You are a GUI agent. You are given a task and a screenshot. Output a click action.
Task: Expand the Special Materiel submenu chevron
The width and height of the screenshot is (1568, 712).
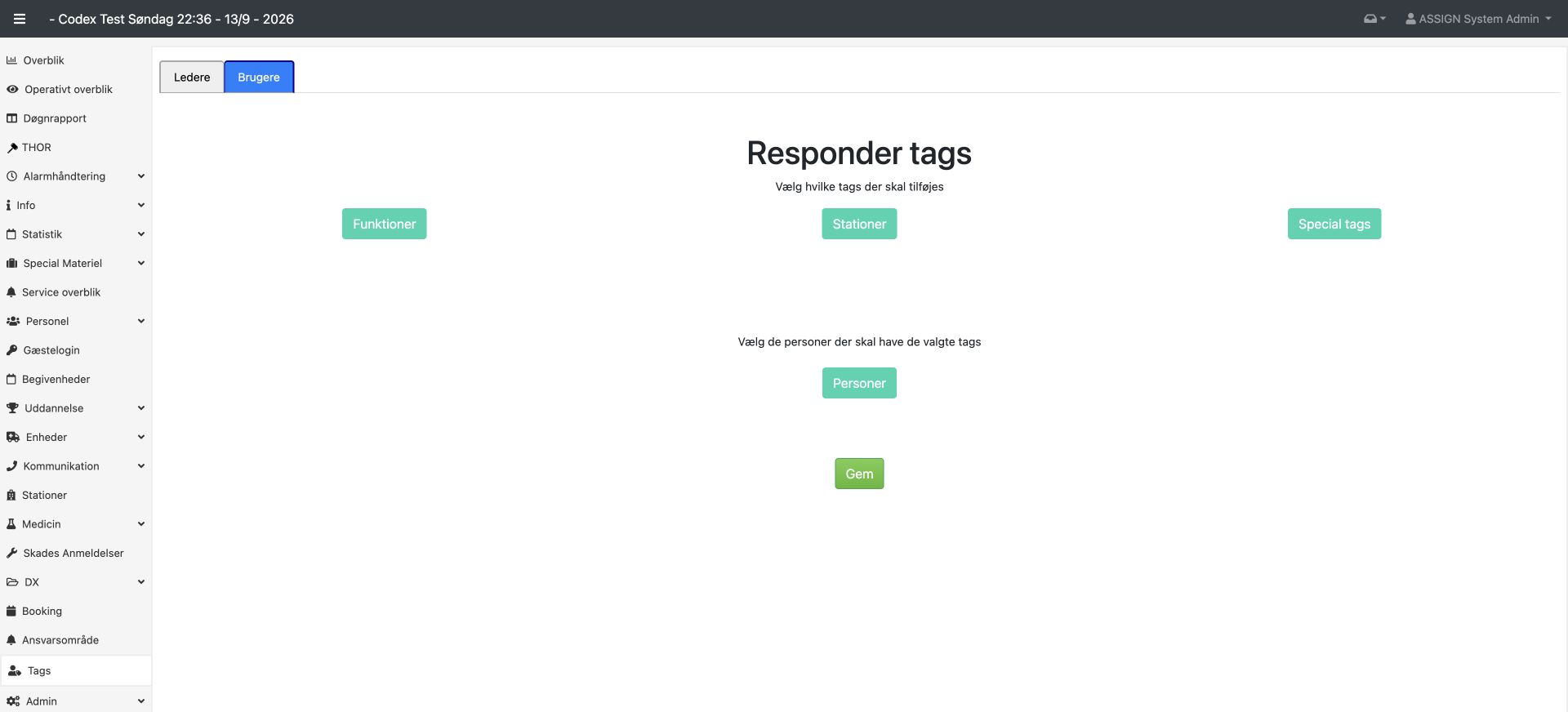(x=141, y=264)
